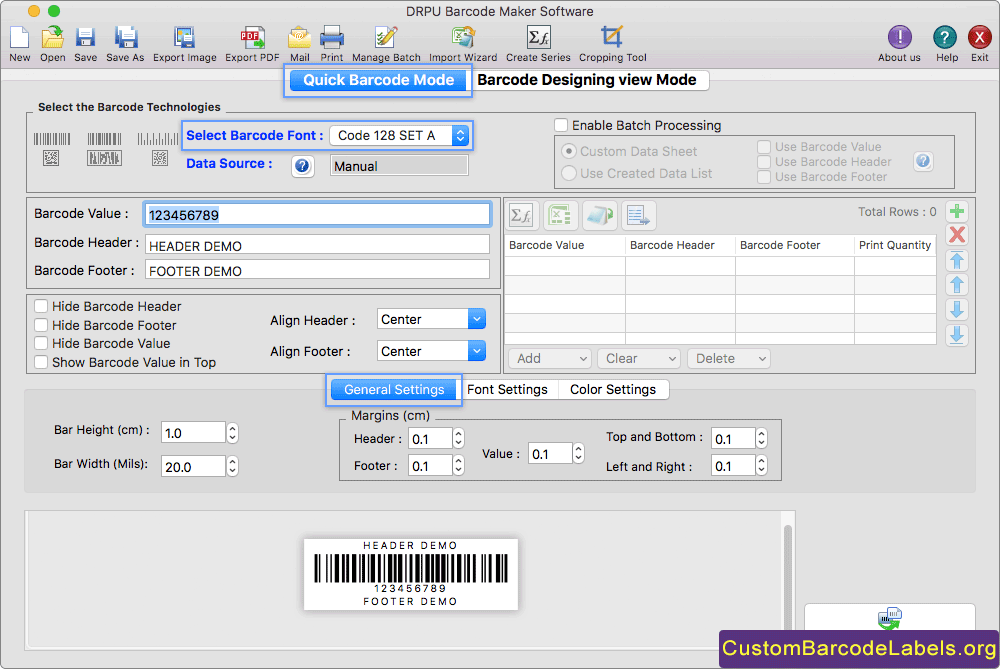Expand the Add dropdown button
The height and width of the screenshot is (669, 1000).
(x=549, y=358)
